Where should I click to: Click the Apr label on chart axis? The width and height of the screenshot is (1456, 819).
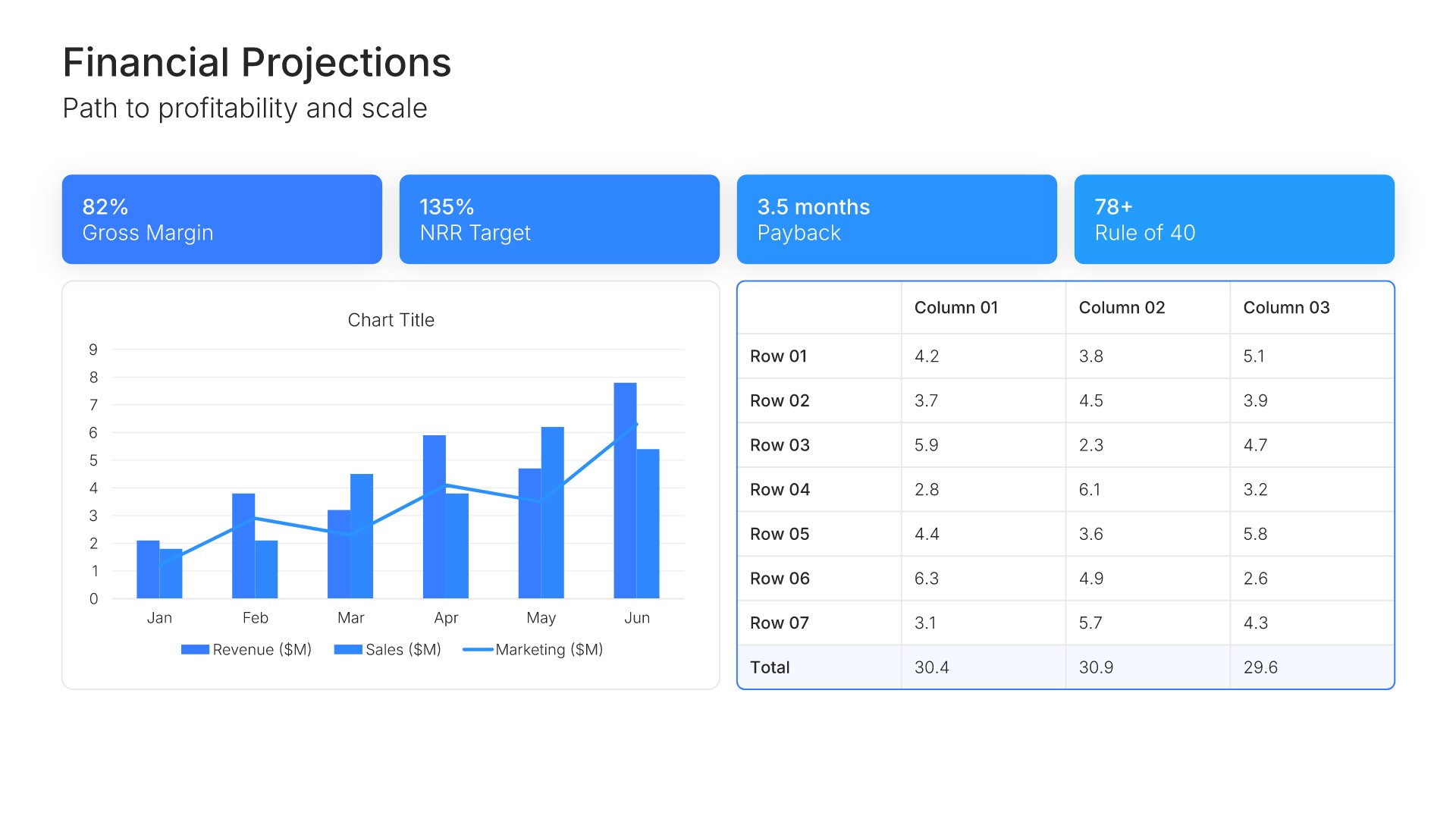pos(446,618)
